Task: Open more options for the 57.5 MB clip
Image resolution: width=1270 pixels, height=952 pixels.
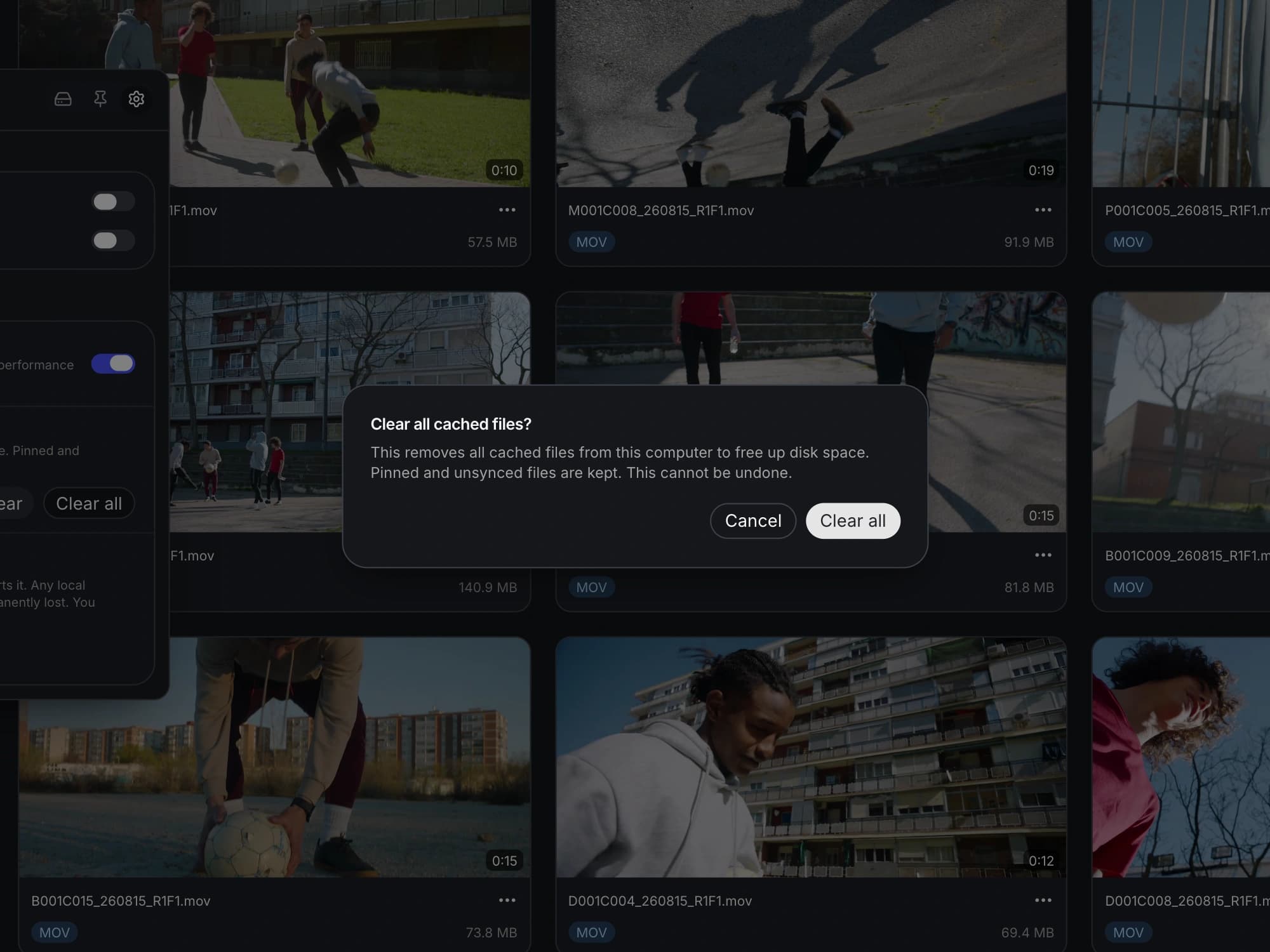Action: 507,210
